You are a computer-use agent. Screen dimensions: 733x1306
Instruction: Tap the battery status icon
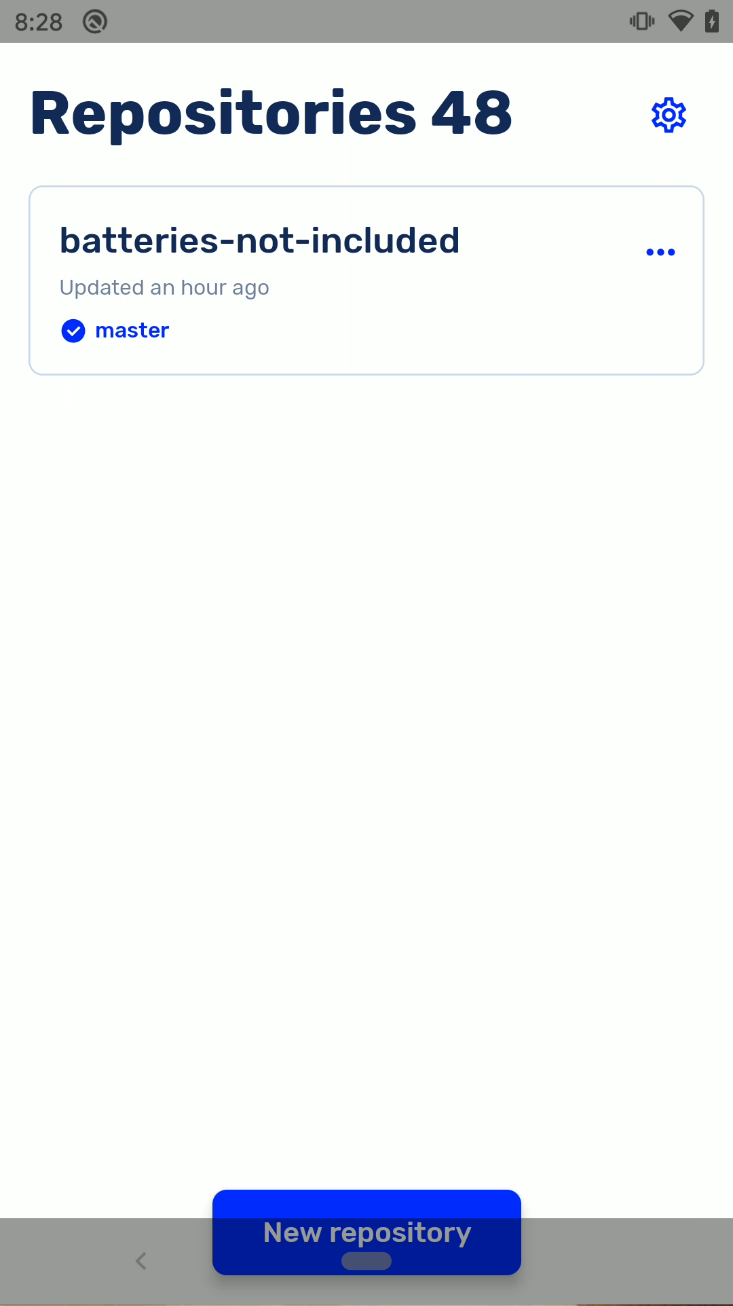pyautogui.click(x=712, y=21)
